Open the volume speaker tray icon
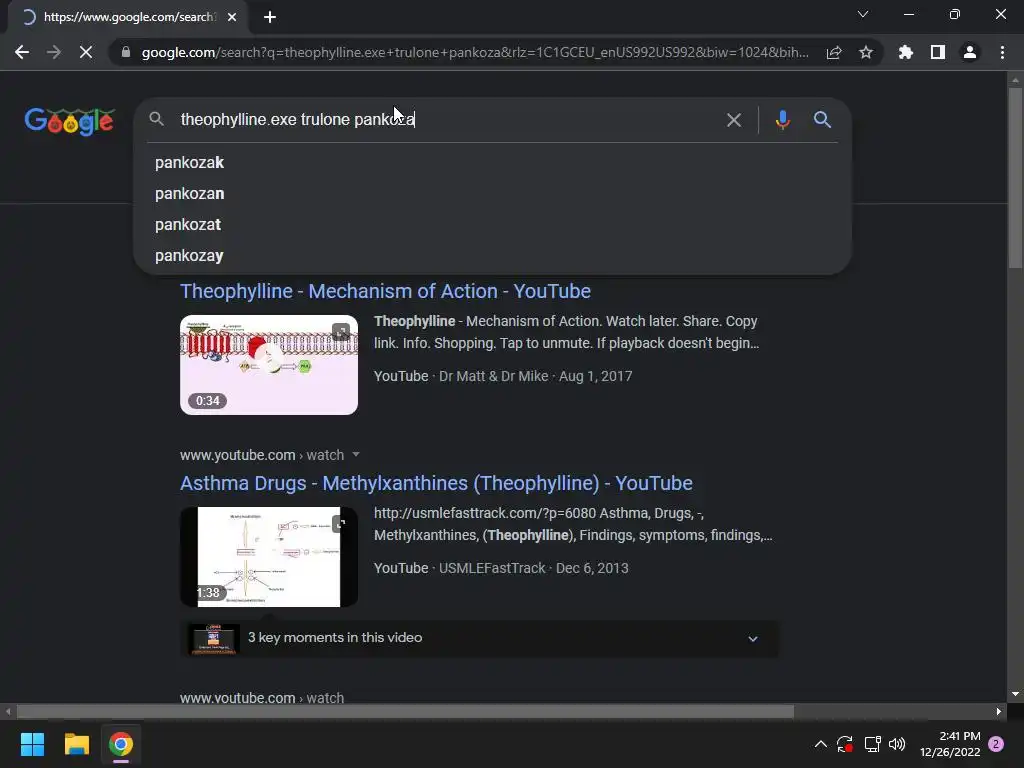This screenshot has height=768, width=1024. (897, 744)
